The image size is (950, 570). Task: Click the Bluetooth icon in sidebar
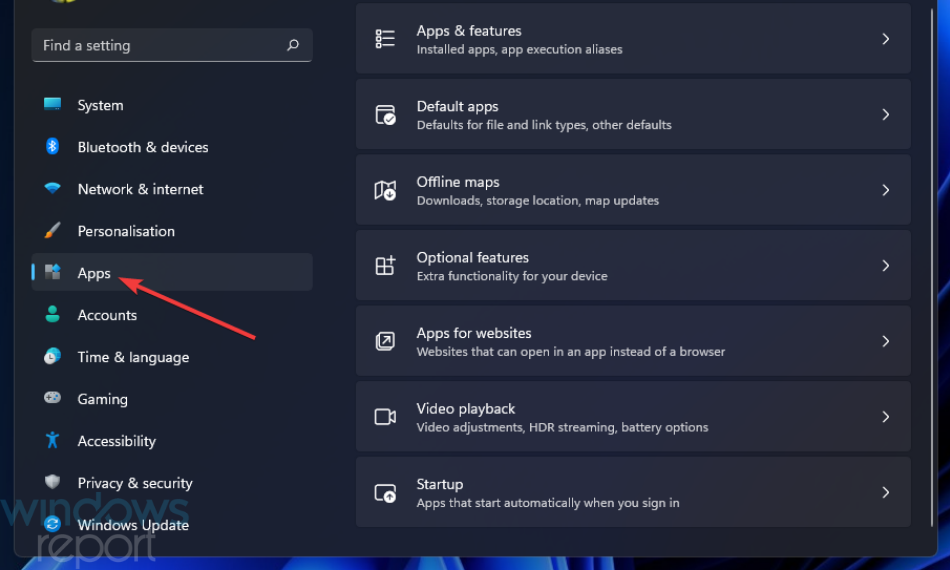53,147
